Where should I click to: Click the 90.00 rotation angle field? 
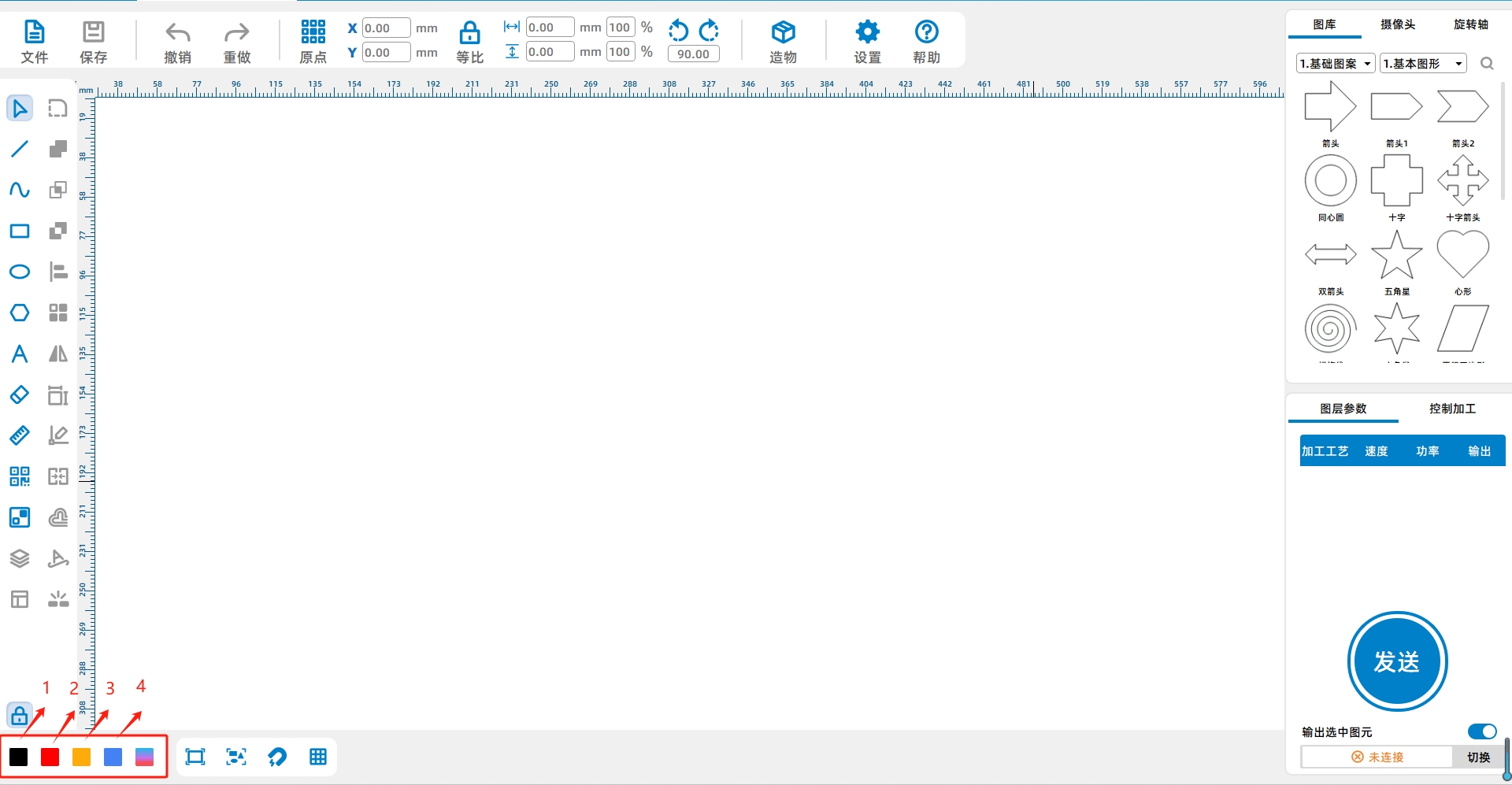tap(693, 54)
